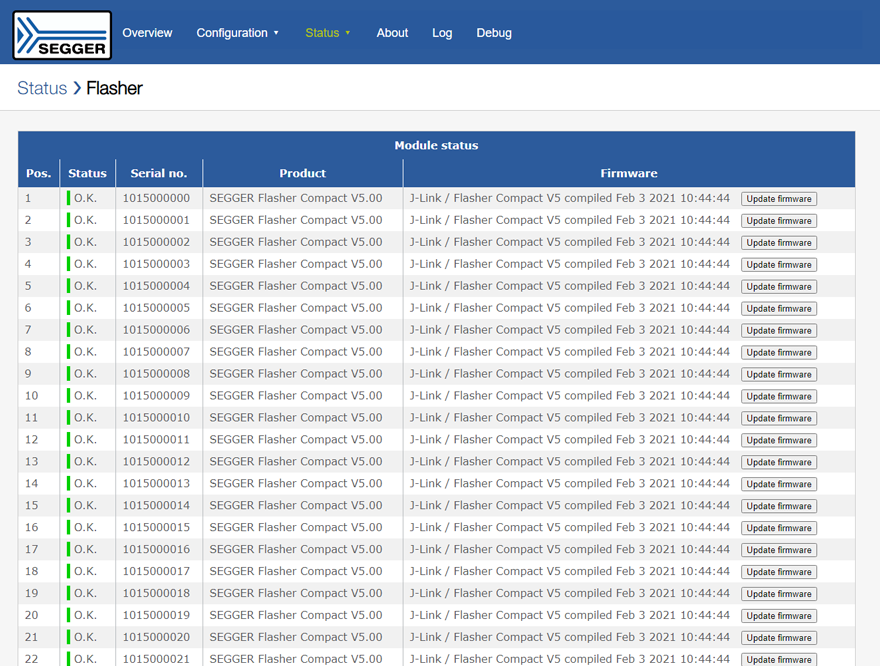Select serial number 1015000011
This screenshot has width=880, height=666.
click(x=156, y=439)
